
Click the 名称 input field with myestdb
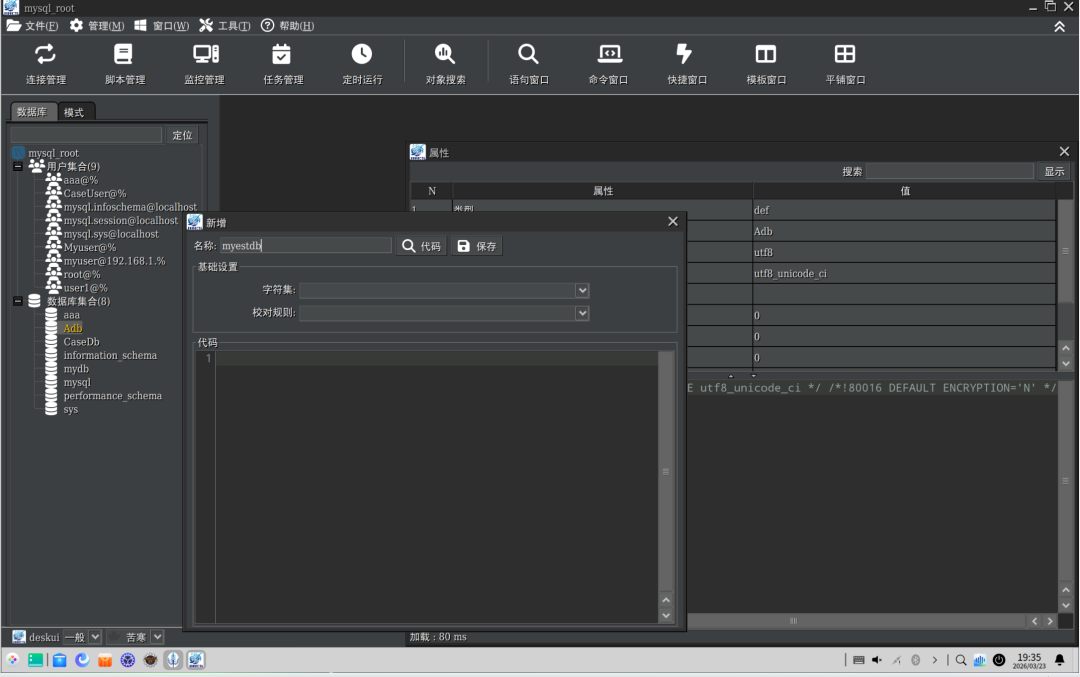(x=305, y=246)
